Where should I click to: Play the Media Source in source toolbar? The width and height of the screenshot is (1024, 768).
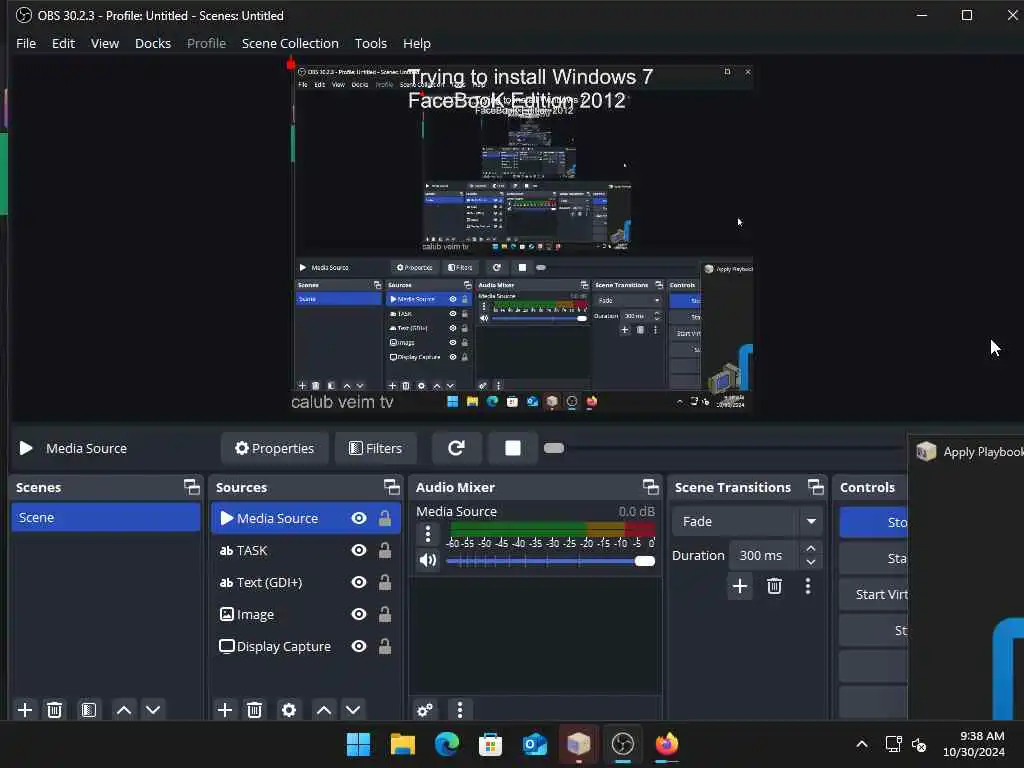coord(26,448)
